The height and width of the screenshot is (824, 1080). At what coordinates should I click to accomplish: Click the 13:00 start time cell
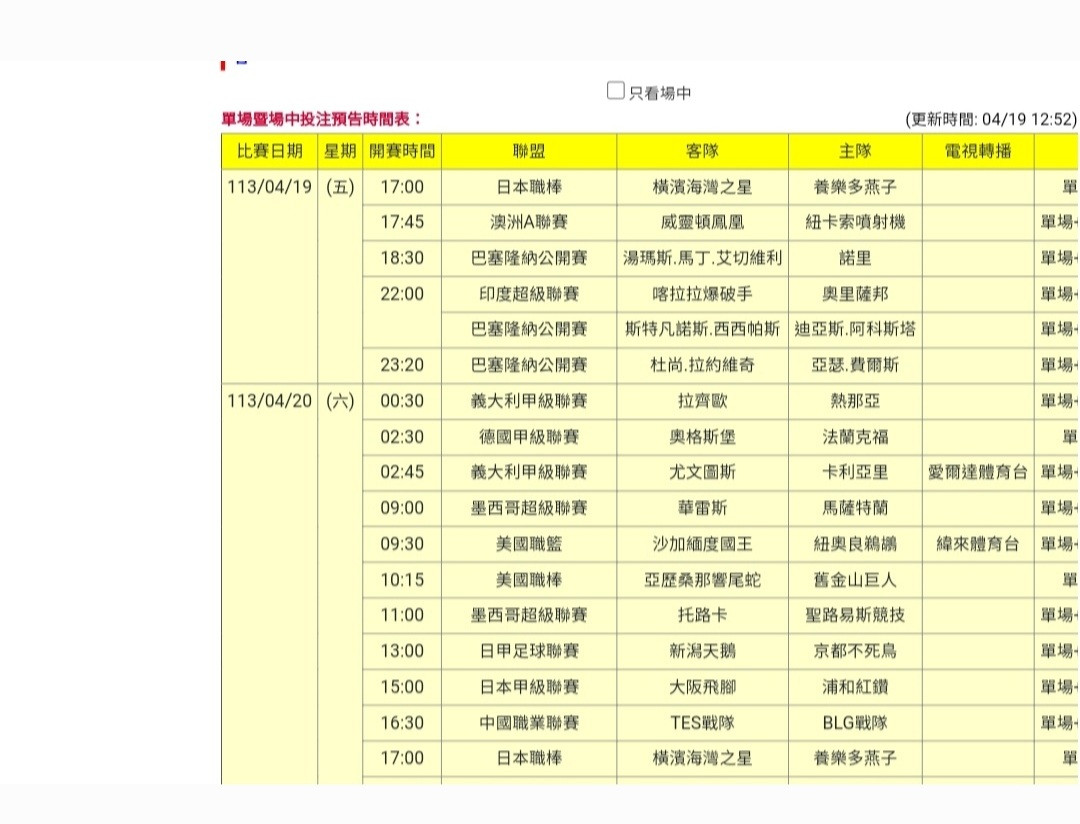[402, 650]
